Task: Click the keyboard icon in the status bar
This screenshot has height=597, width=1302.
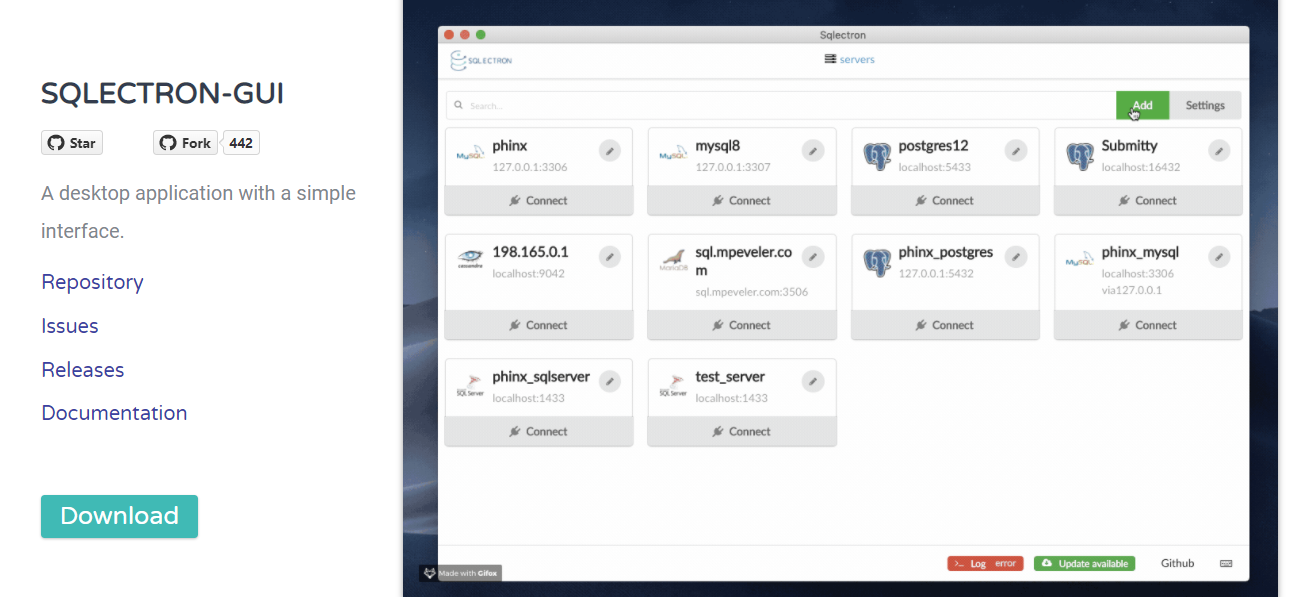Action: pos(1229,563)
